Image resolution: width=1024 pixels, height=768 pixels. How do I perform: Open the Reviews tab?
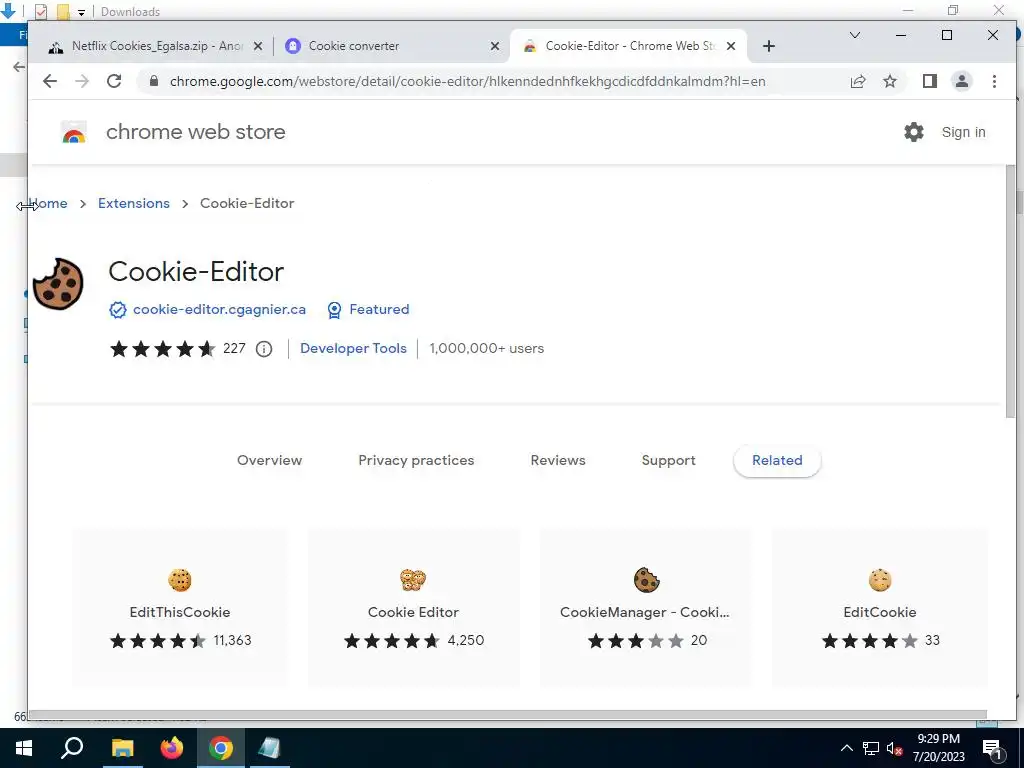(558, 460)
